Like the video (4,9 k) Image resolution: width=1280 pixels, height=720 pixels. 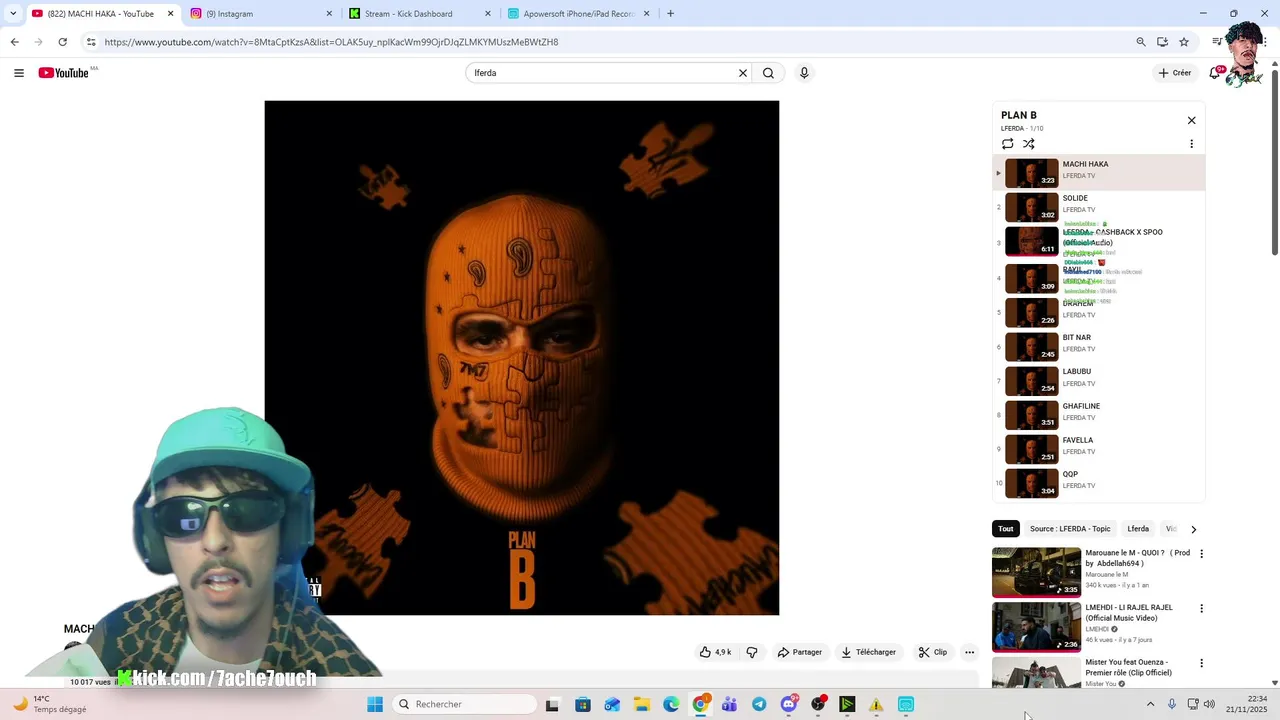tap(715, 652)
